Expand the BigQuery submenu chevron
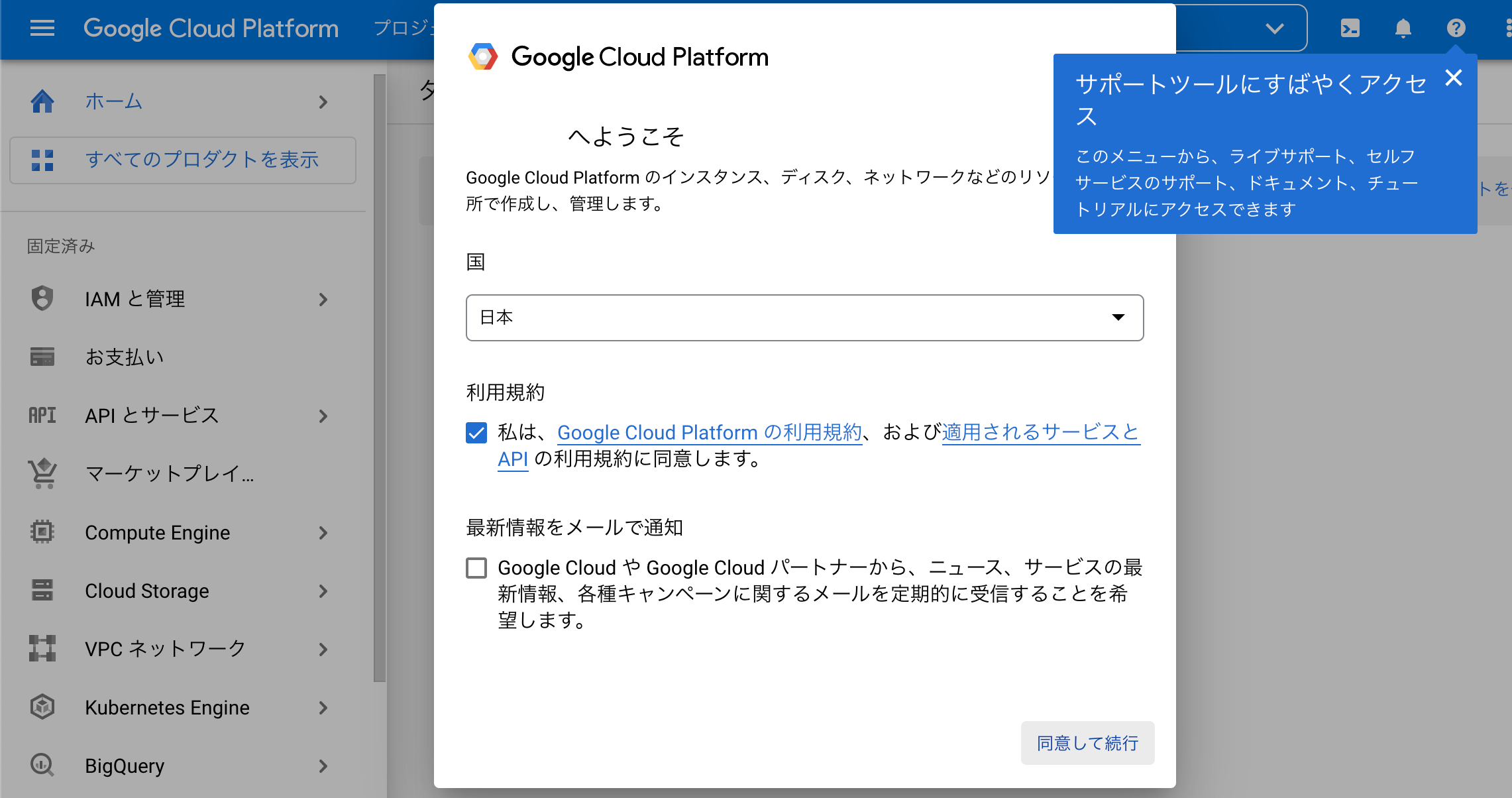The width and height of the screenshot is (1512, 798). point(323,766)
